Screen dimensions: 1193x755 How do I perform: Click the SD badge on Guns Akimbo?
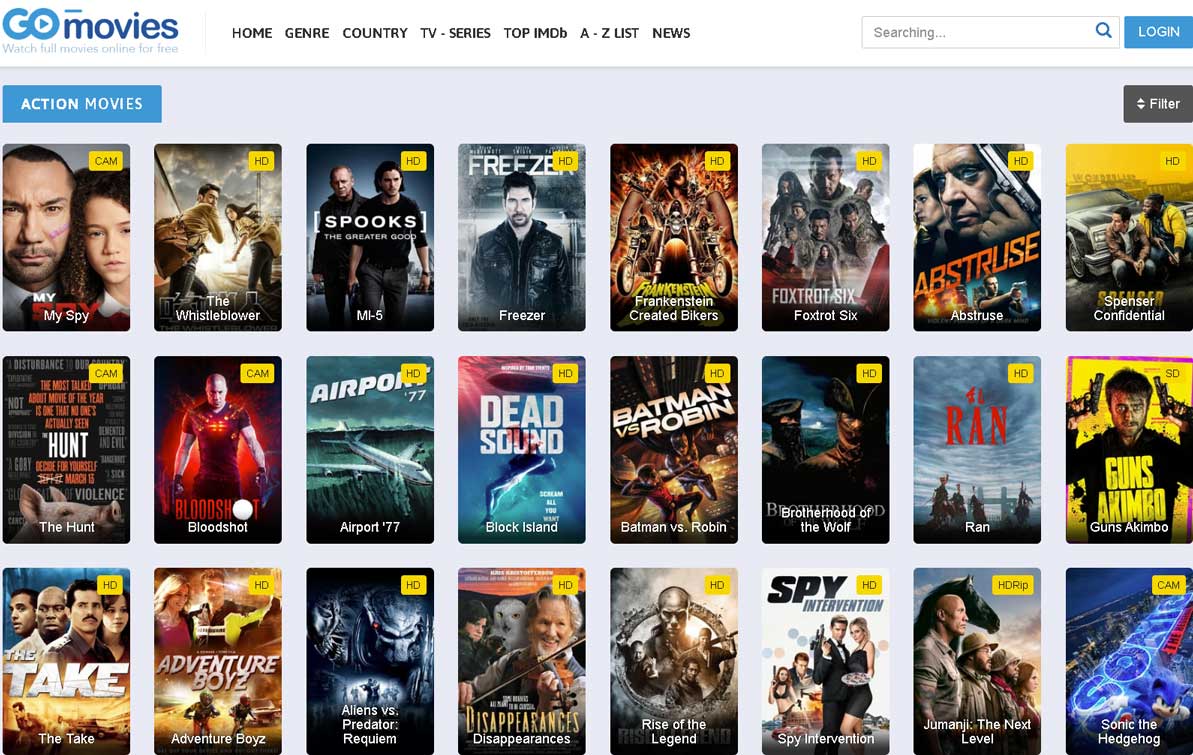[x=1172, y=373]
